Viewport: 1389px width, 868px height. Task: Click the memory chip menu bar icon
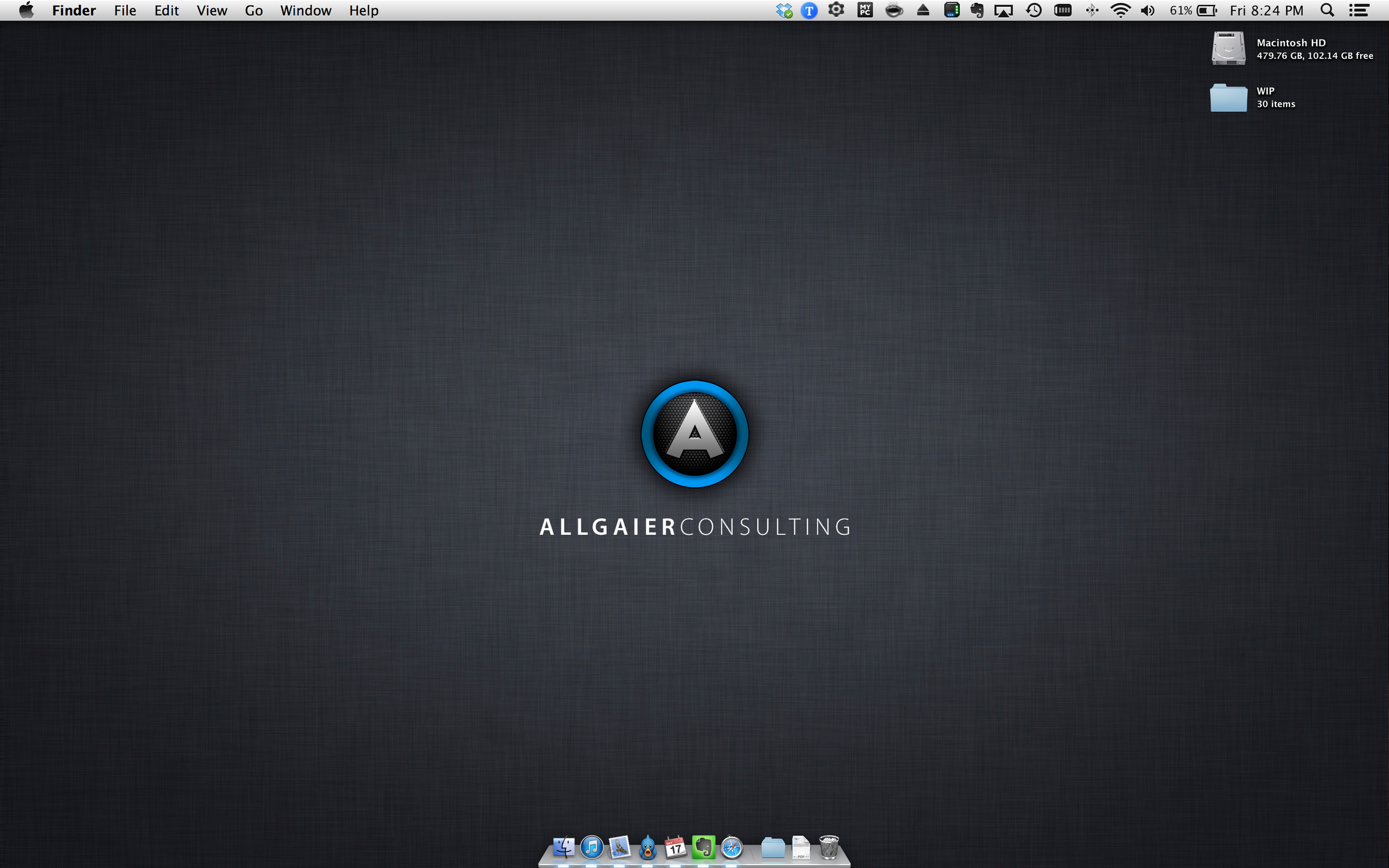point(1062,10)
